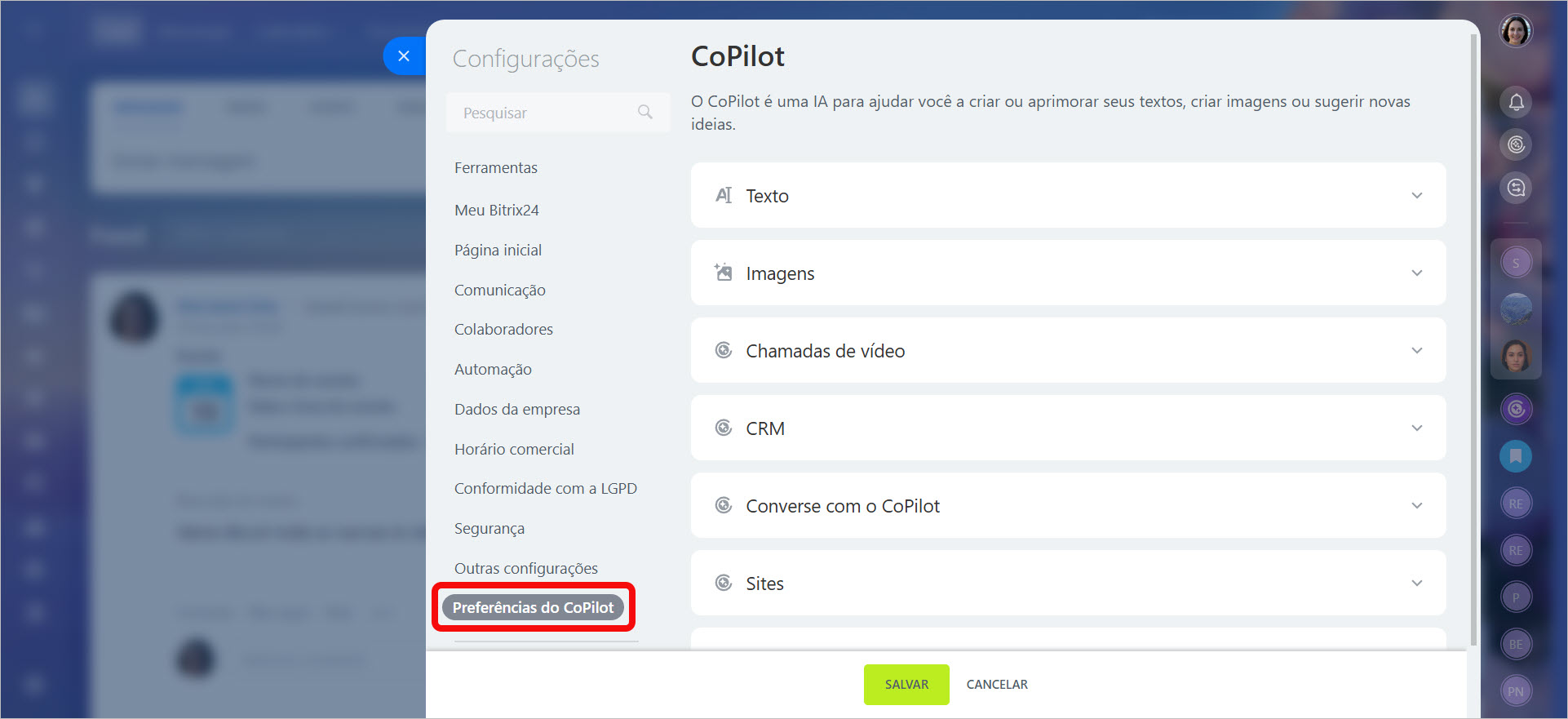Image resolution: width=1568 pixels, height=719 pixels.
Task: Open the purple CoPilot chat icon
Action: click(x=1516, y=409)
